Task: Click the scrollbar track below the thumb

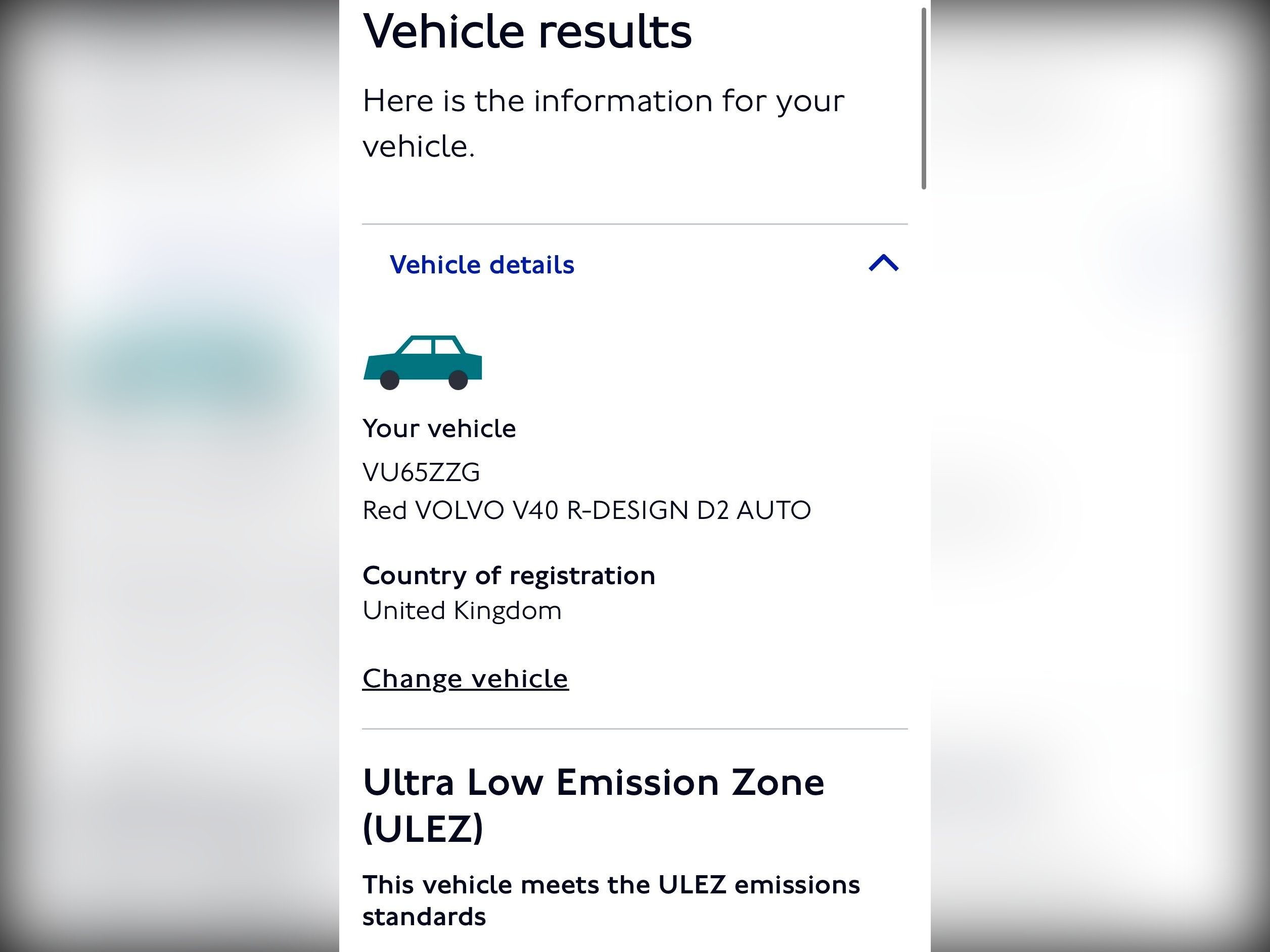Action: click(x=924, y=568)
